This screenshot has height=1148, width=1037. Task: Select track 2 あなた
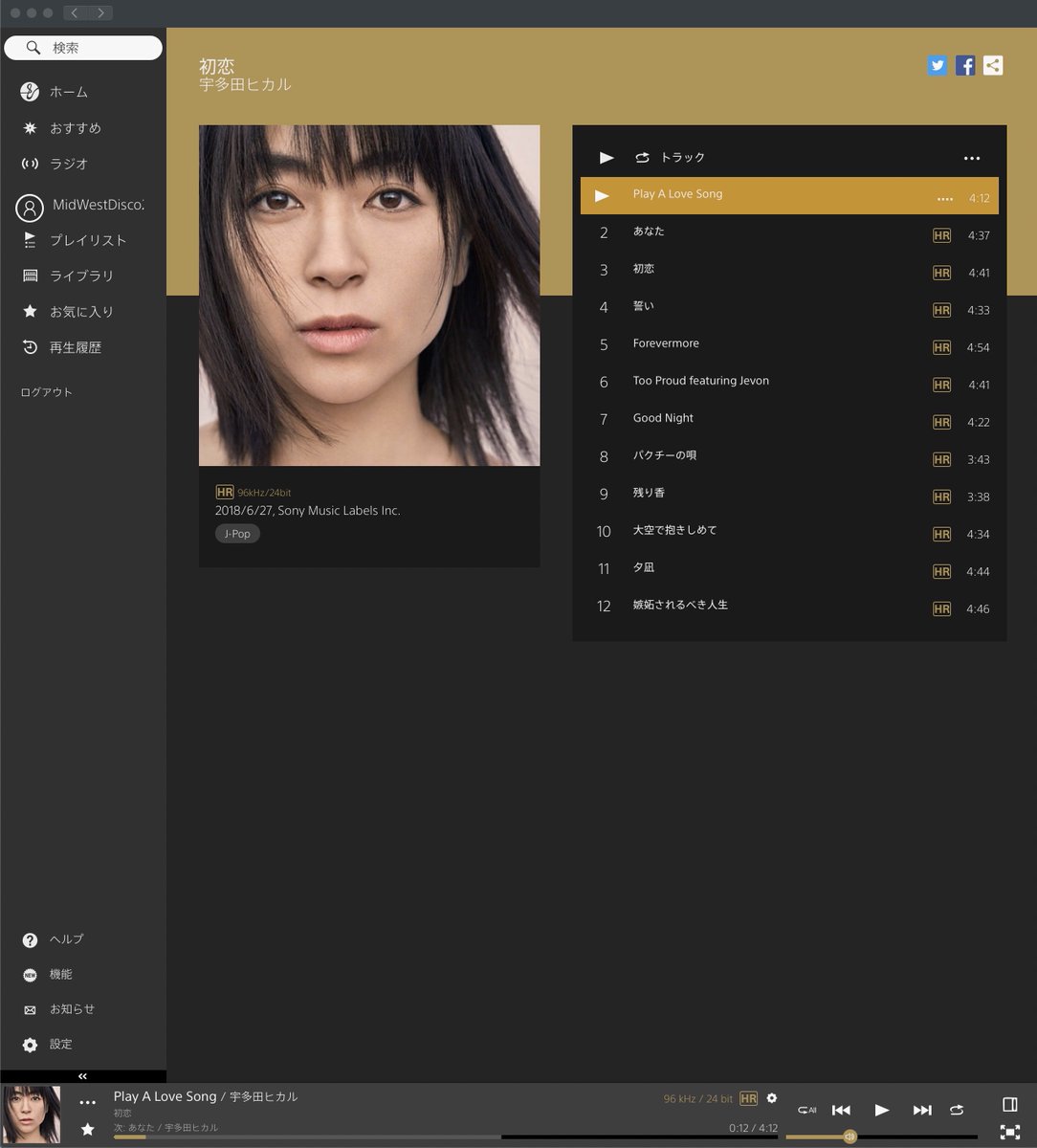tap(789, 232)
